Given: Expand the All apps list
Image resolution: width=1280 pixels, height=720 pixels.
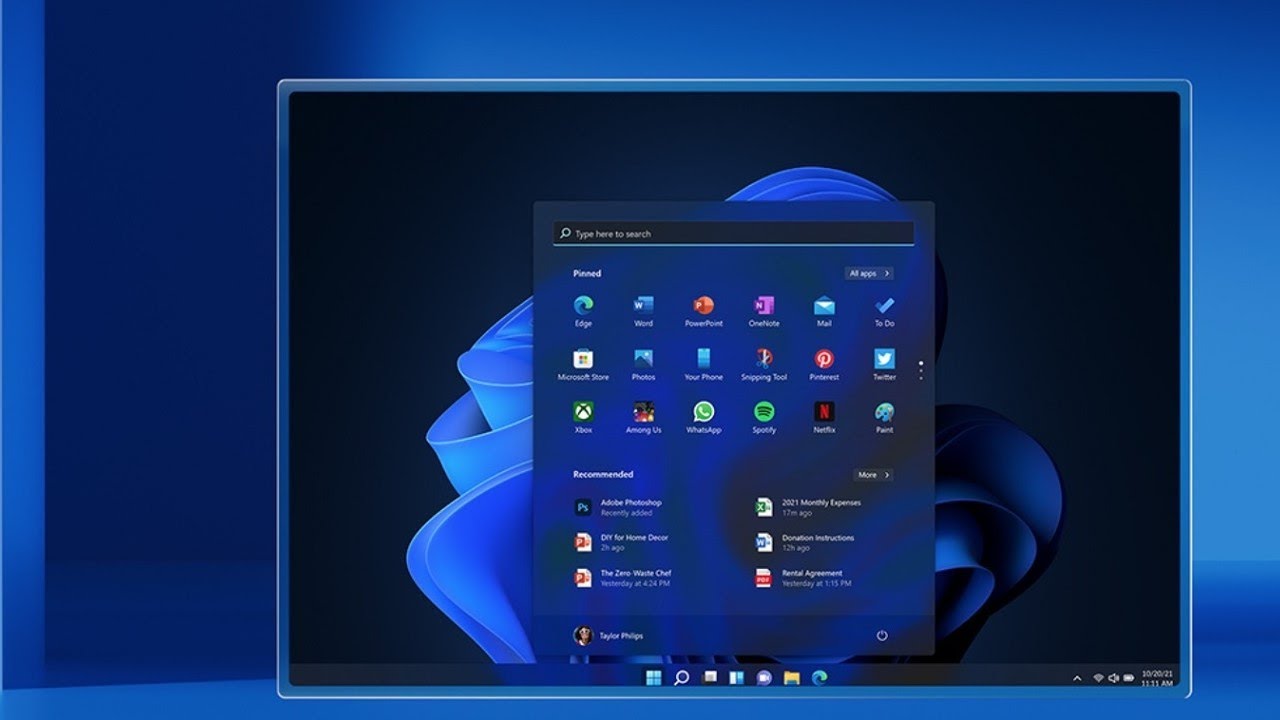Looking at the screenshot, I should point(868,273).
